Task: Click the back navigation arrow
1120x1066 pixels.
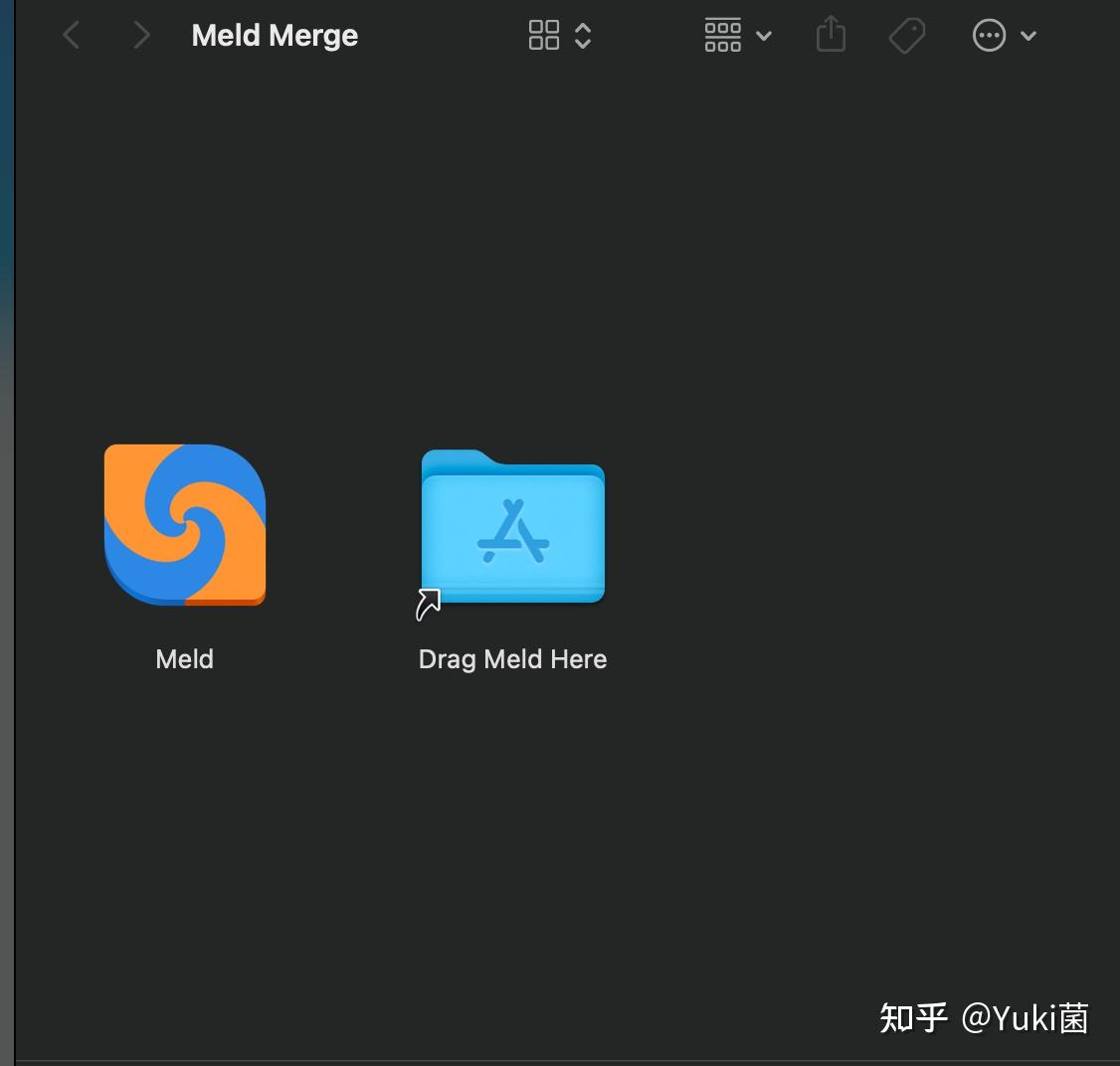Action: tap(71, 35)
